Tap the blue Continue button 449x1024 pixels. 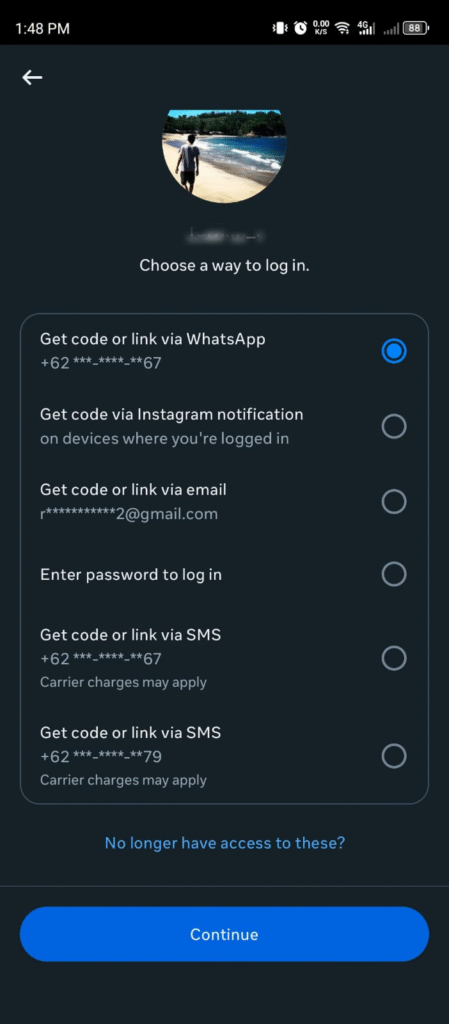(x=224, y=934)
